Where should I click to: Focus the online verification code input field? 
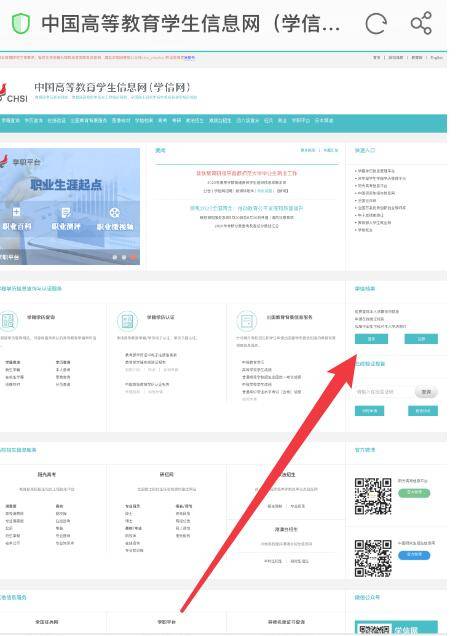383,392
